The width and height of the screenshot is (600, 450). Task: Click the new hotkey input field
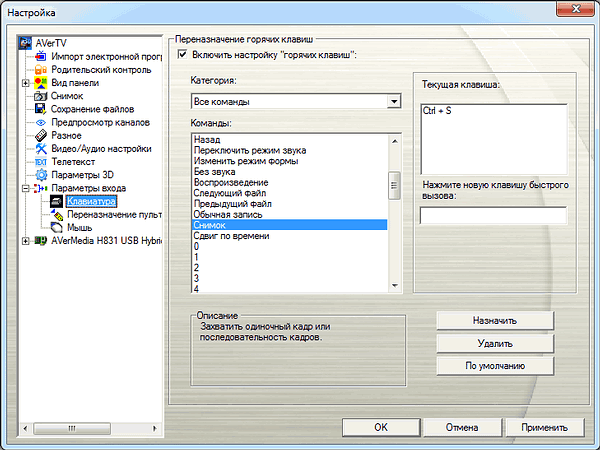point(493,215)
